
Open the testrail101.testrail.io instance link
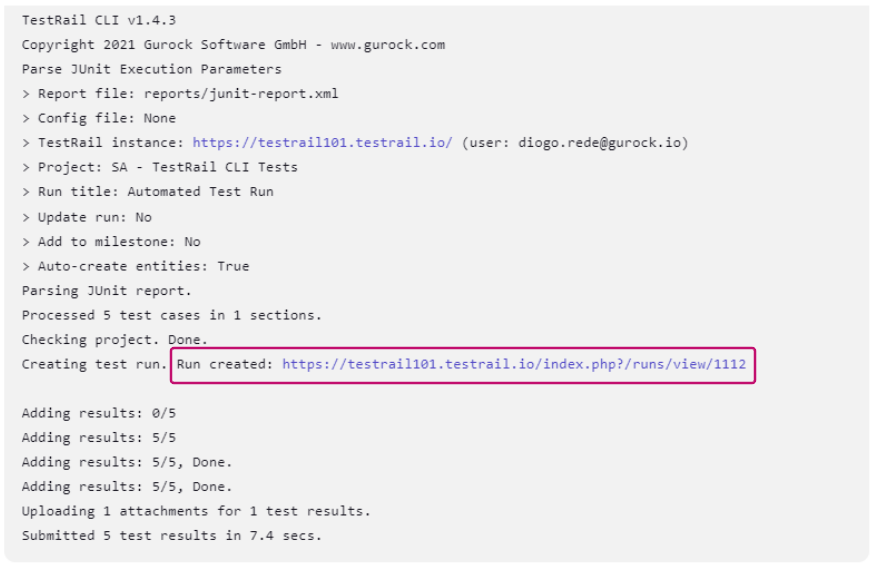pos(322,143)
